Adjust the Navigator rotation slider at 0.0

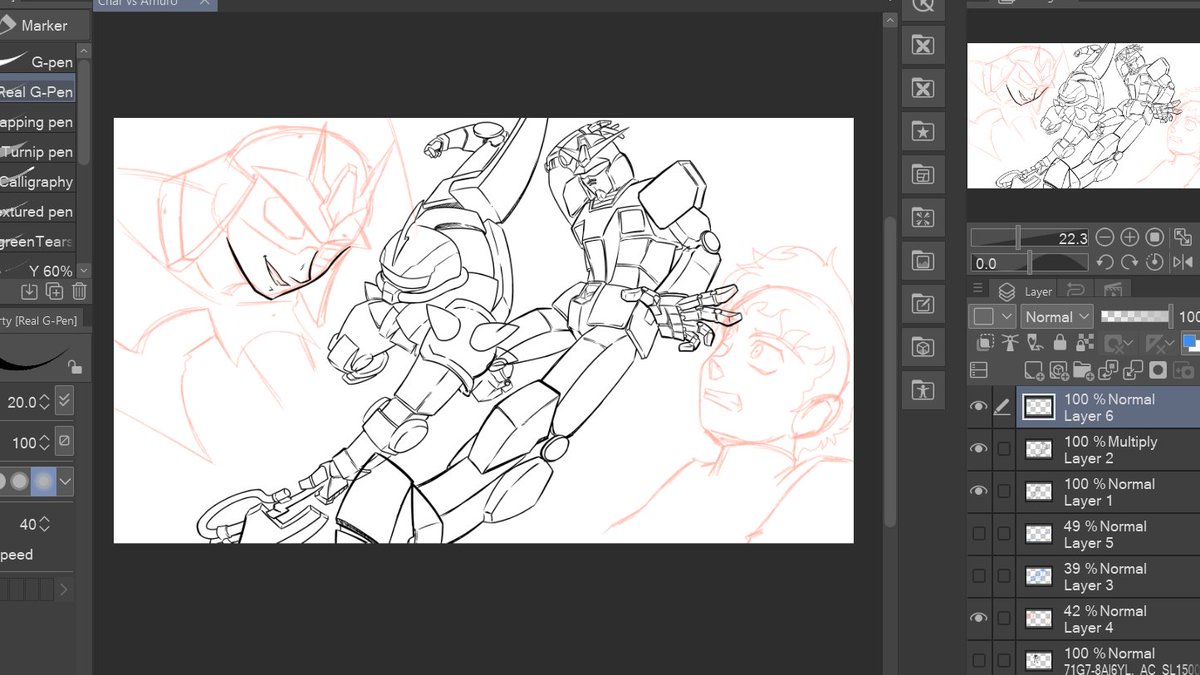click(x=1030, y=263)
